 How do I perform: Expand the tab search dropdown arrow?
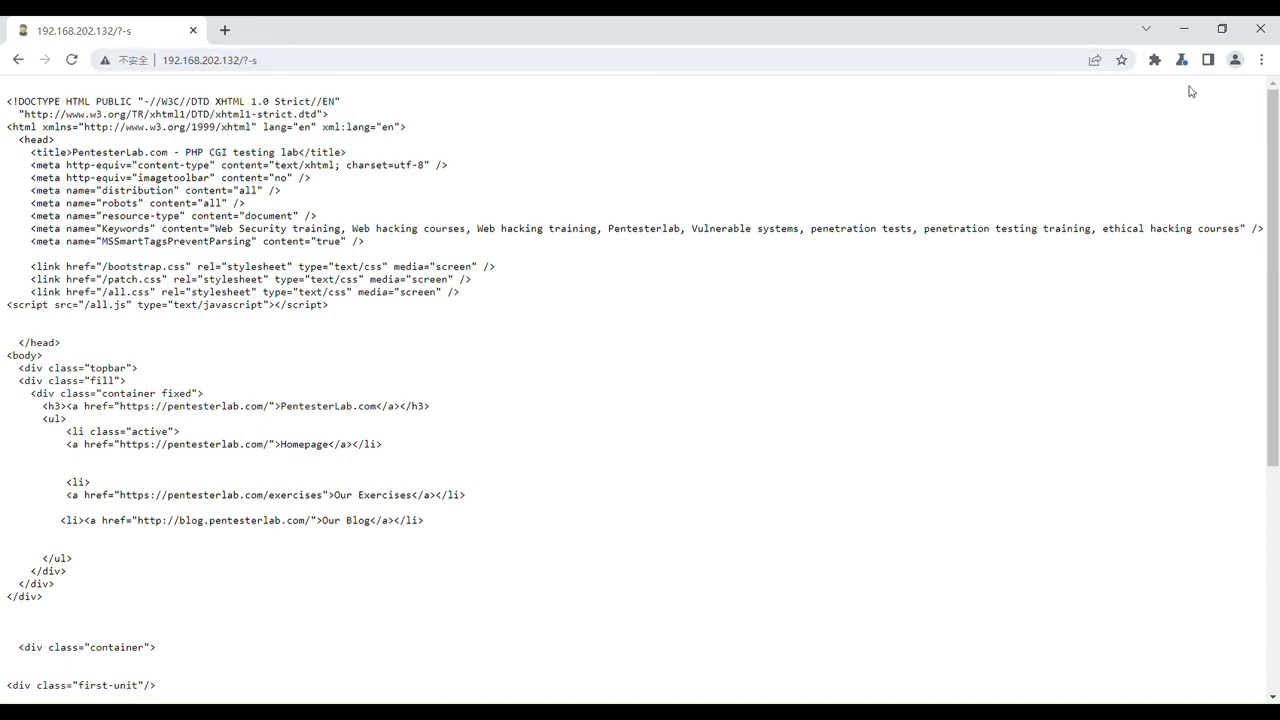tap(1146, 29)
